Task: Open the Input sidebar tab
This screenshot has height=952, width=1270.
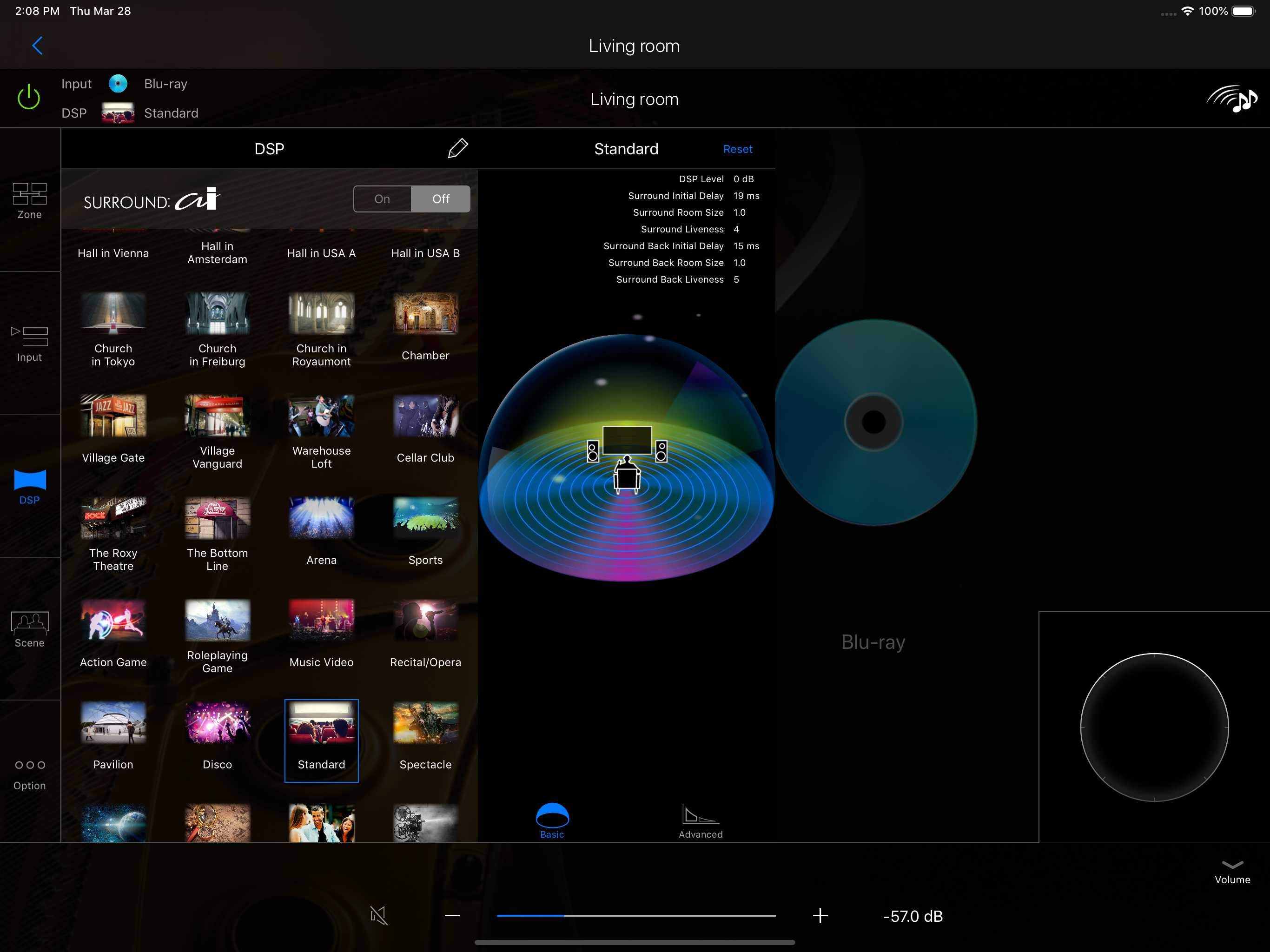Action: pos(30,344)
